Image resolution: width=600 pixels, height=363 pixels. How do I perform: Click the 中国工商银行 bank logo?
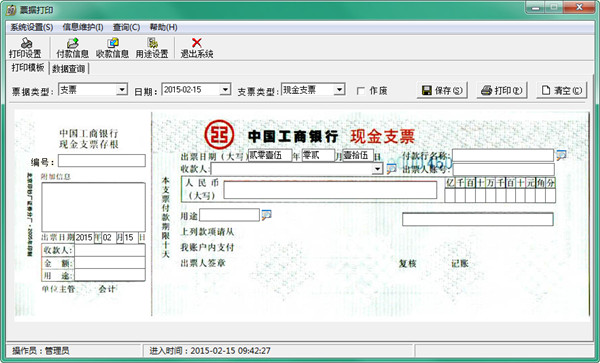[219, 135]
